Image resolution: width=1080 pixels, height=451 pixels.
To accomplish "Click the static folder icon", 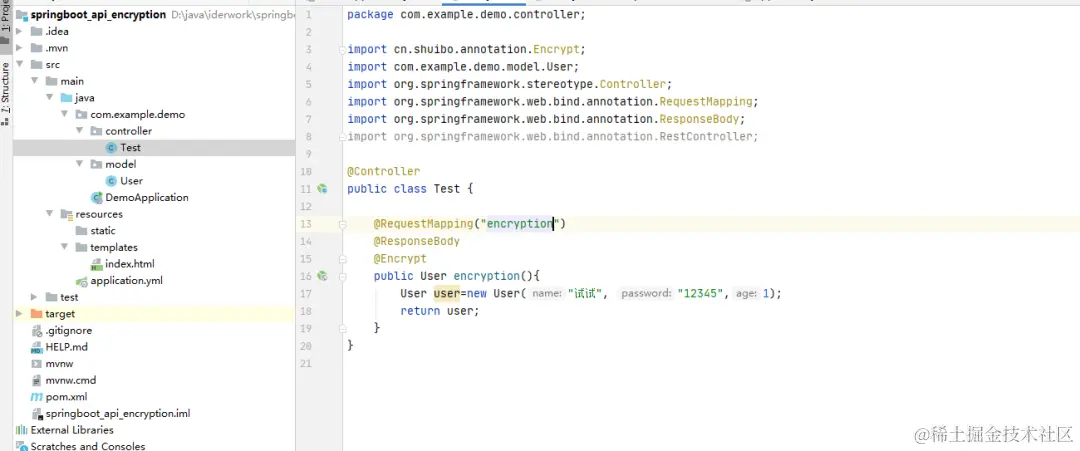I will [82, 231].
